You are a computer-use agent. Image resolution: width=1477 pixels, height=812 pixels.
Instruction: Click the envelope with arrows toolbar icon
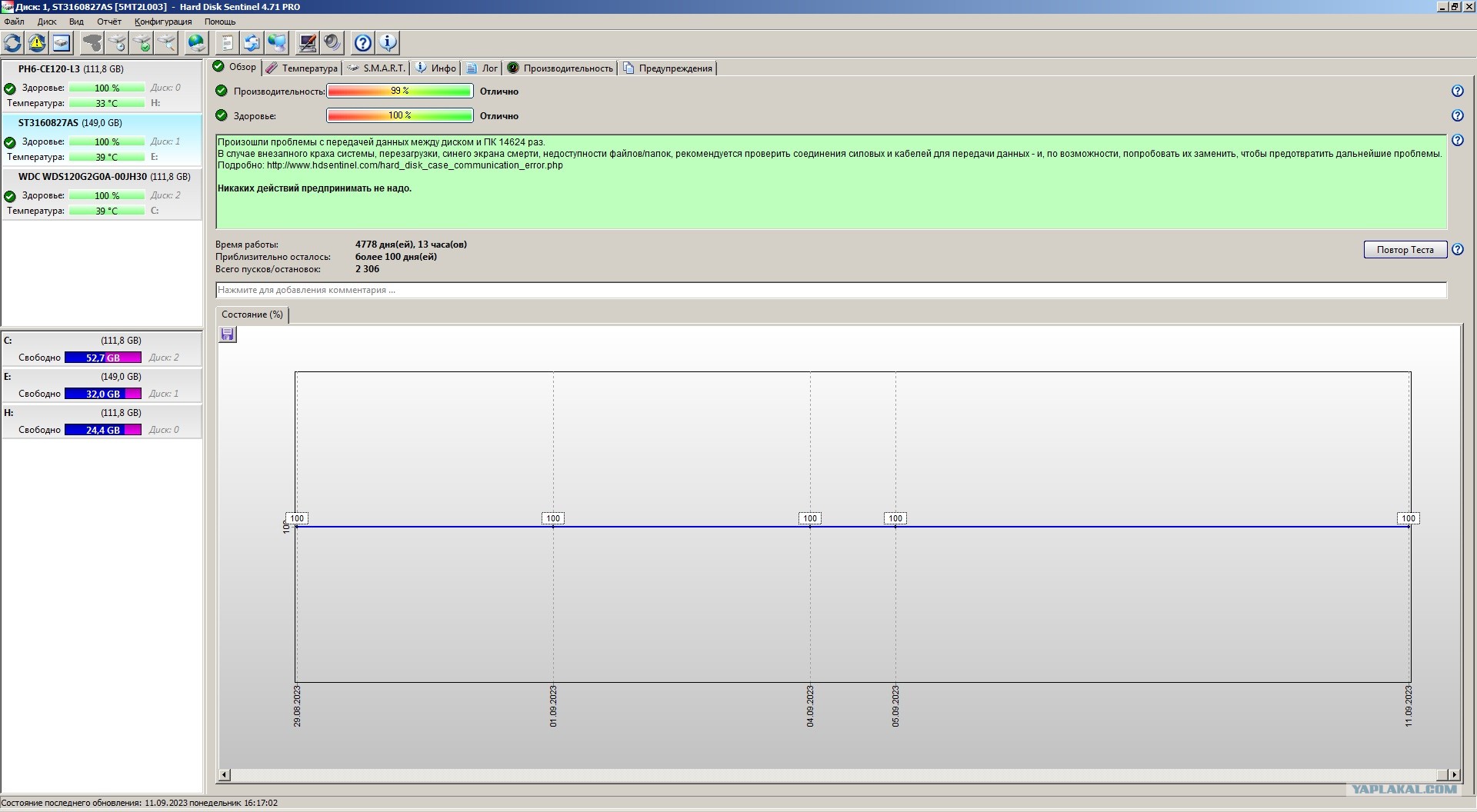click(252, 43)
